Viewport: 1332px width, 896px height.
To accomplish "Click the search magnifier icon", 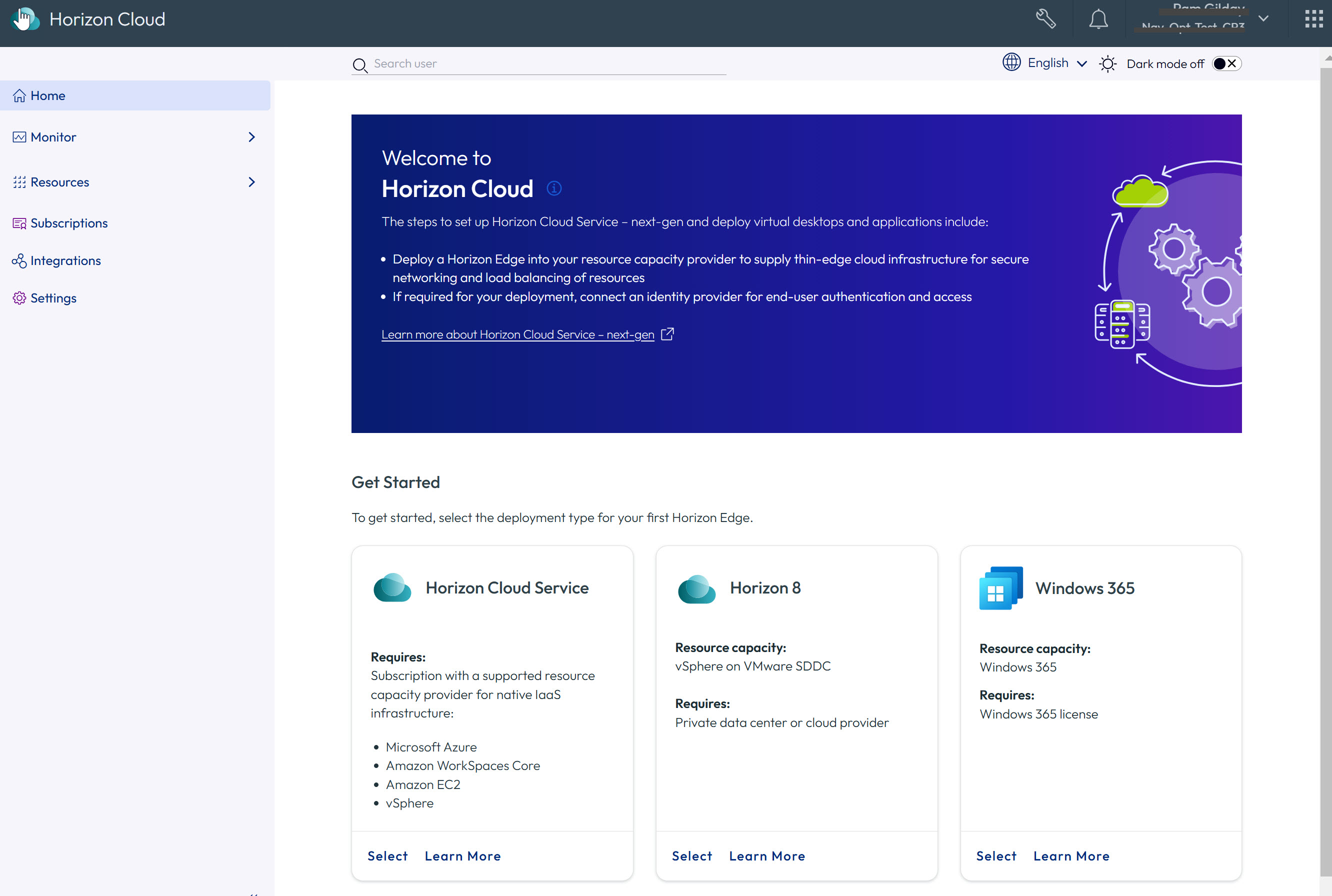I will 359,64.
